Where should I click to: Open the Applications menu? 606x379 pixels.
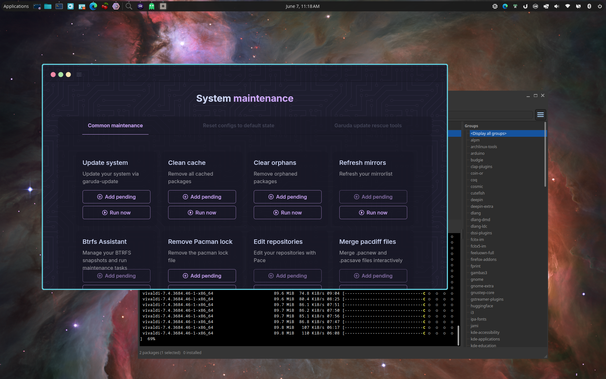(x=16, y=6)
